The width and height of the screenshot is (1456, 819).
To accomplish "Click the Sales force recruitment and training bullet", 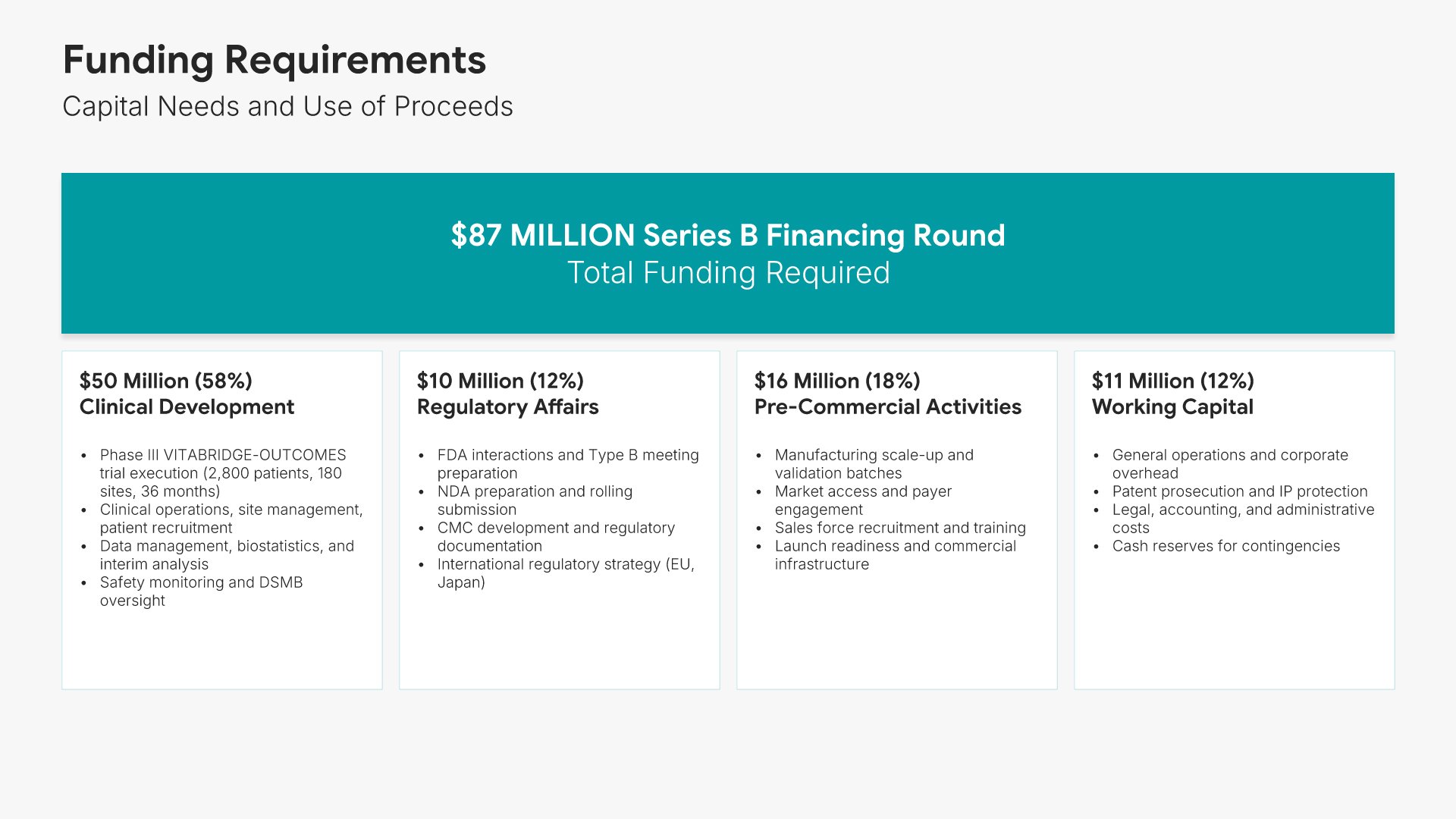I will click(x=899, y=528).
